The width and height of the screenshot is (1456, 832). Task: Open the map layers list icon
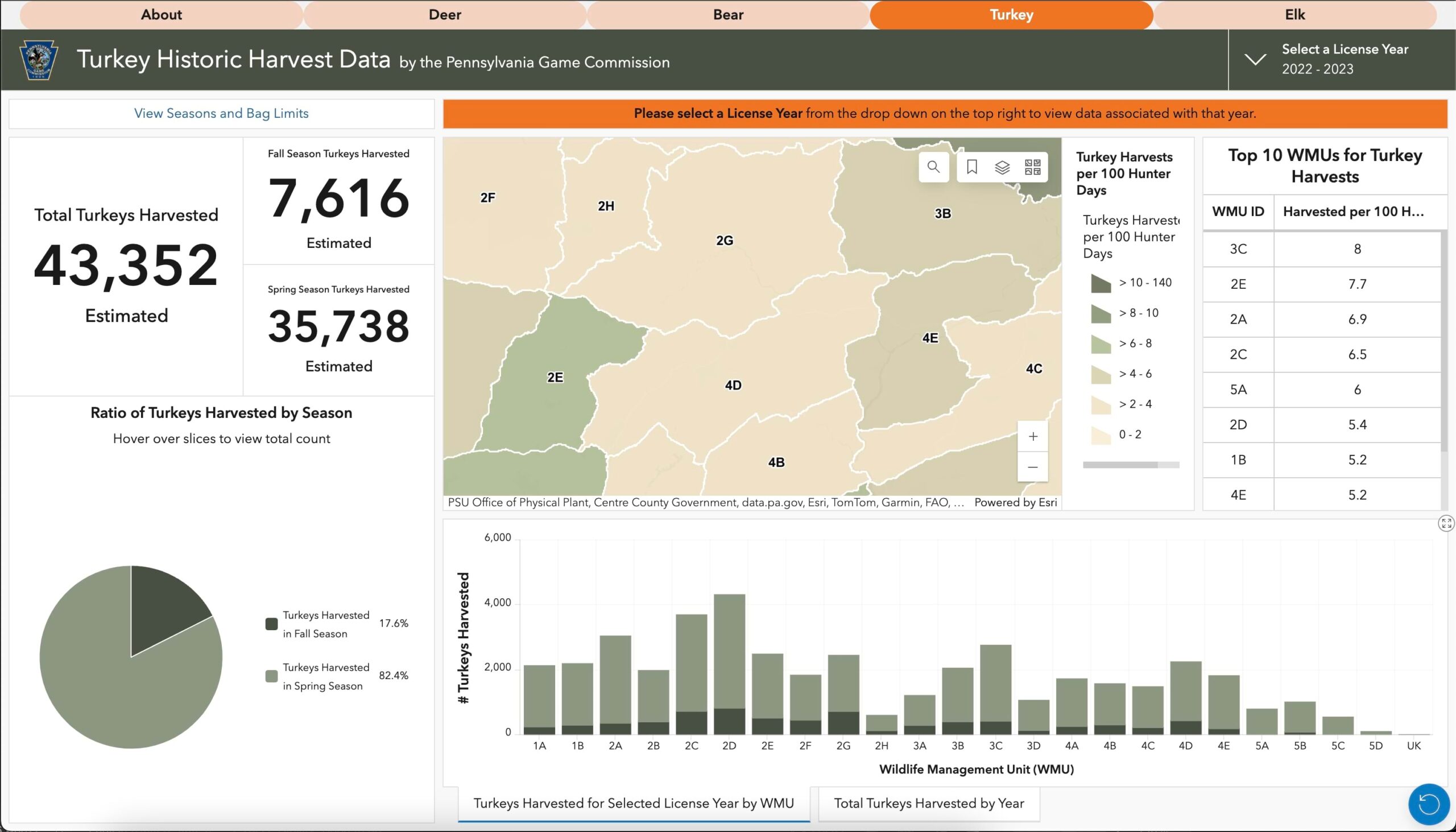pos(1002,167)
